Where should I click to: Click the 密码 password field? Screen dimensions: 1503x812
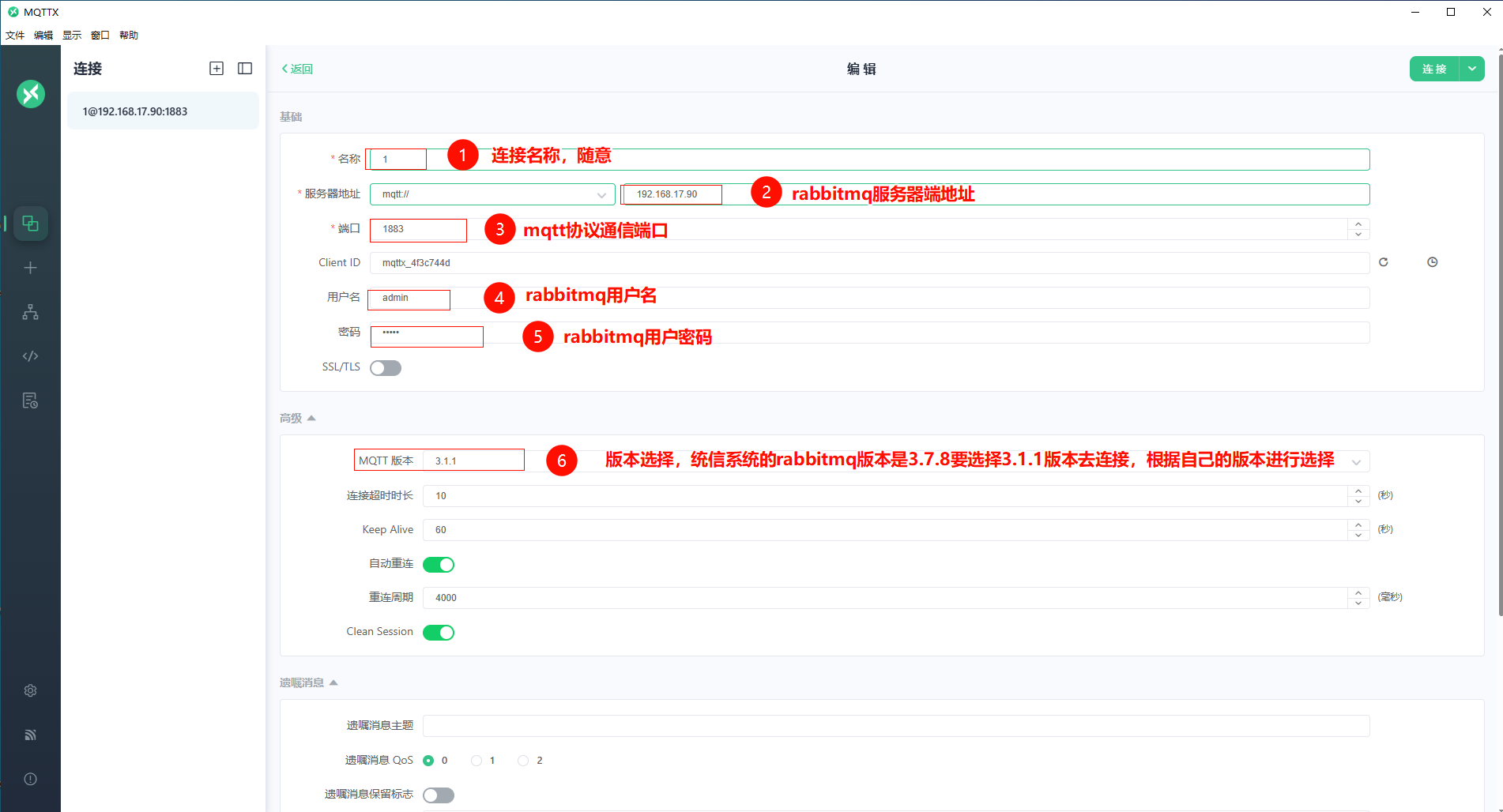point(869,333)
